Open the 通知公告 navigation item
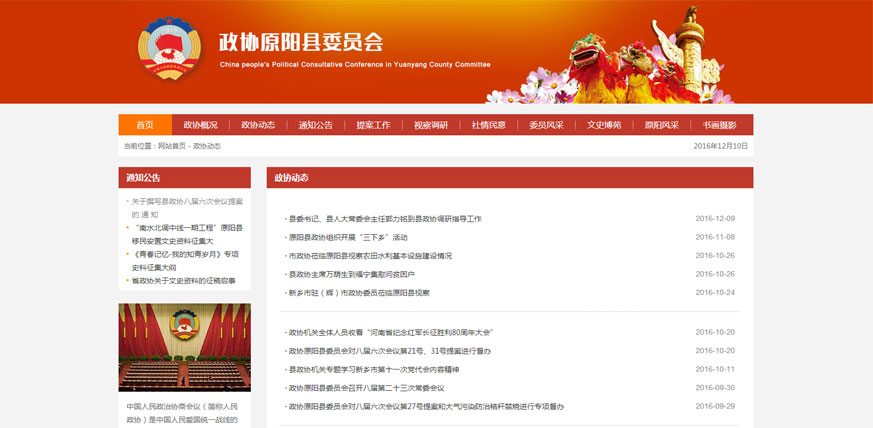 pos(315,125)
